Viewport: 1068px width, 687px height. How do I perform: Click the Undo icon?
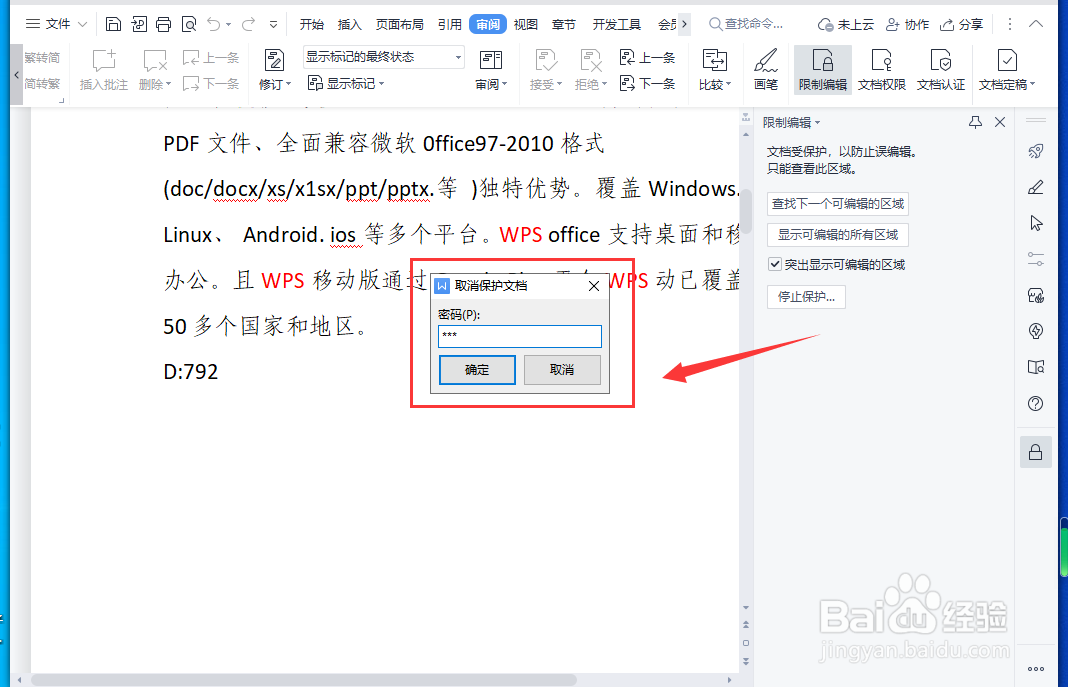214,25
